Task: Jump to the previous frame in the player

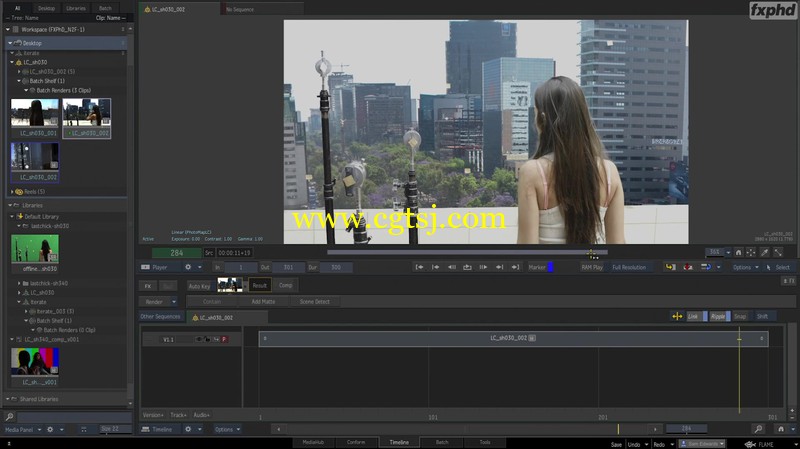Action: [x=435, y=267]
